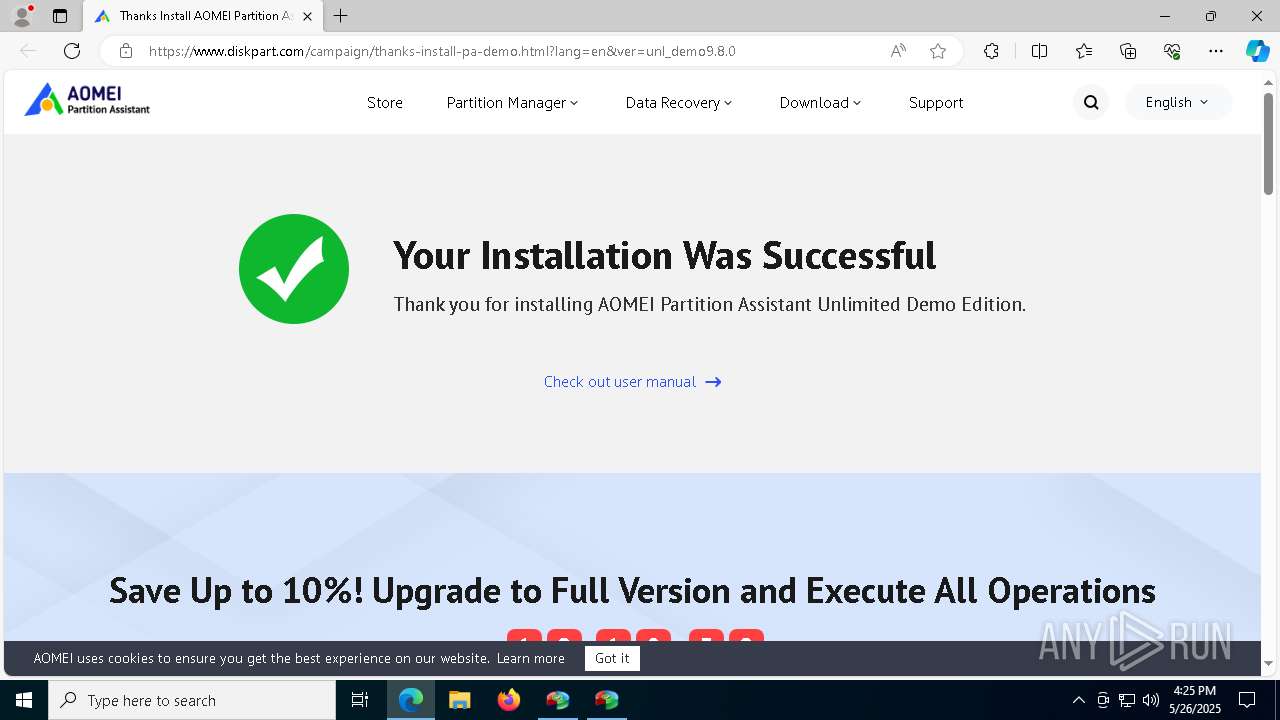Open a new tab with plus
Viewport: 1280px width, 720px height.
point(341,16)
